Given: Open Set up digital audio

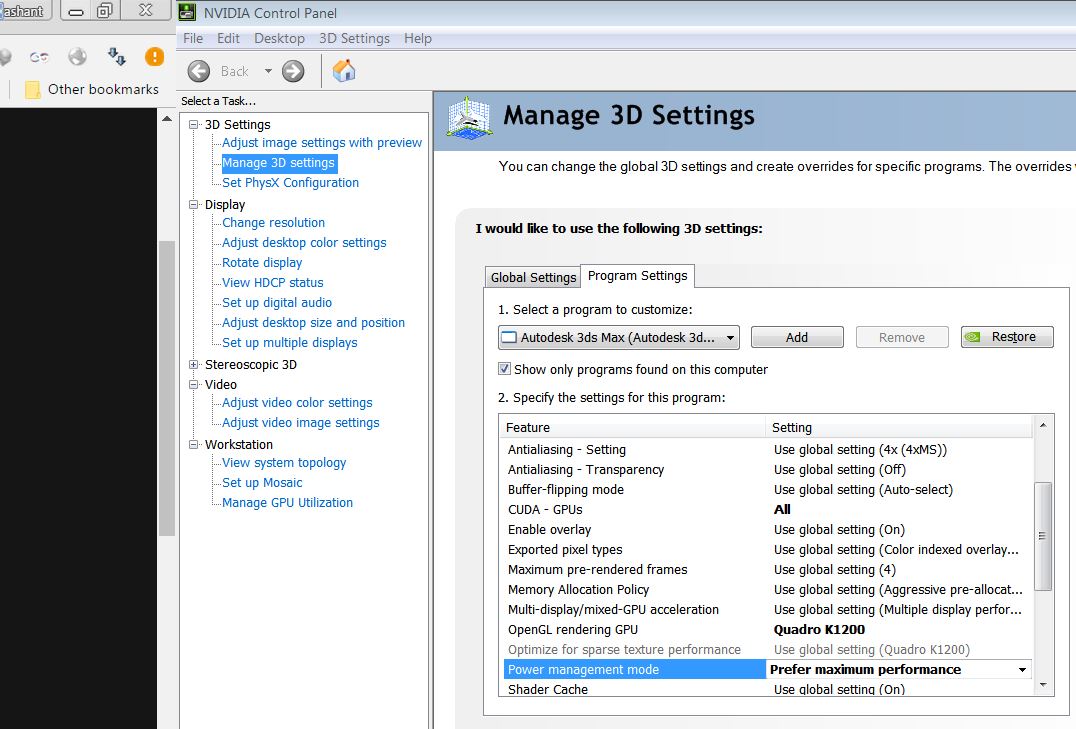Looking at the screenshot, I should coord(277,302).
